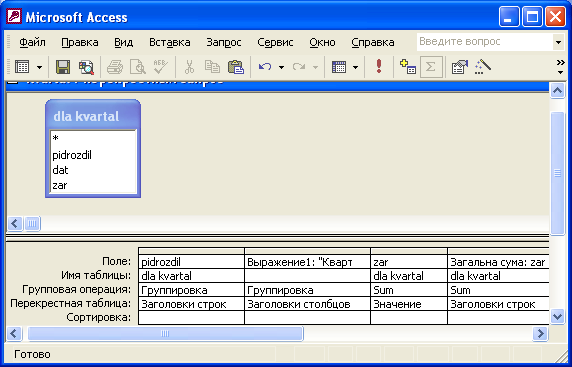This screenshot has width=572, height=367.
Task: Open the Окно menu
Action: pos(322,42)
